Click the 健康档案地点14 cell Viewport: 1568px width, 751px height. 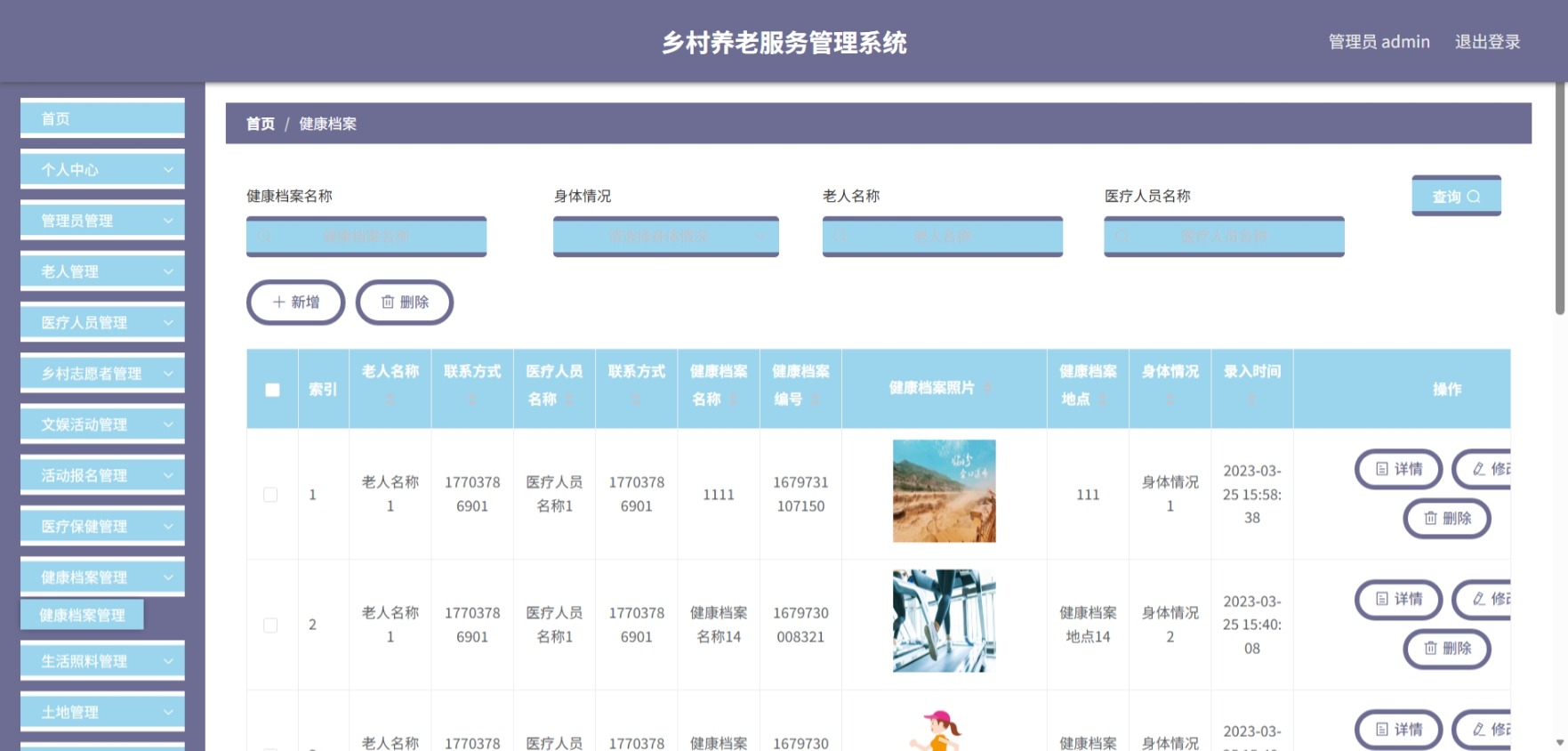tap(1088, 625)
